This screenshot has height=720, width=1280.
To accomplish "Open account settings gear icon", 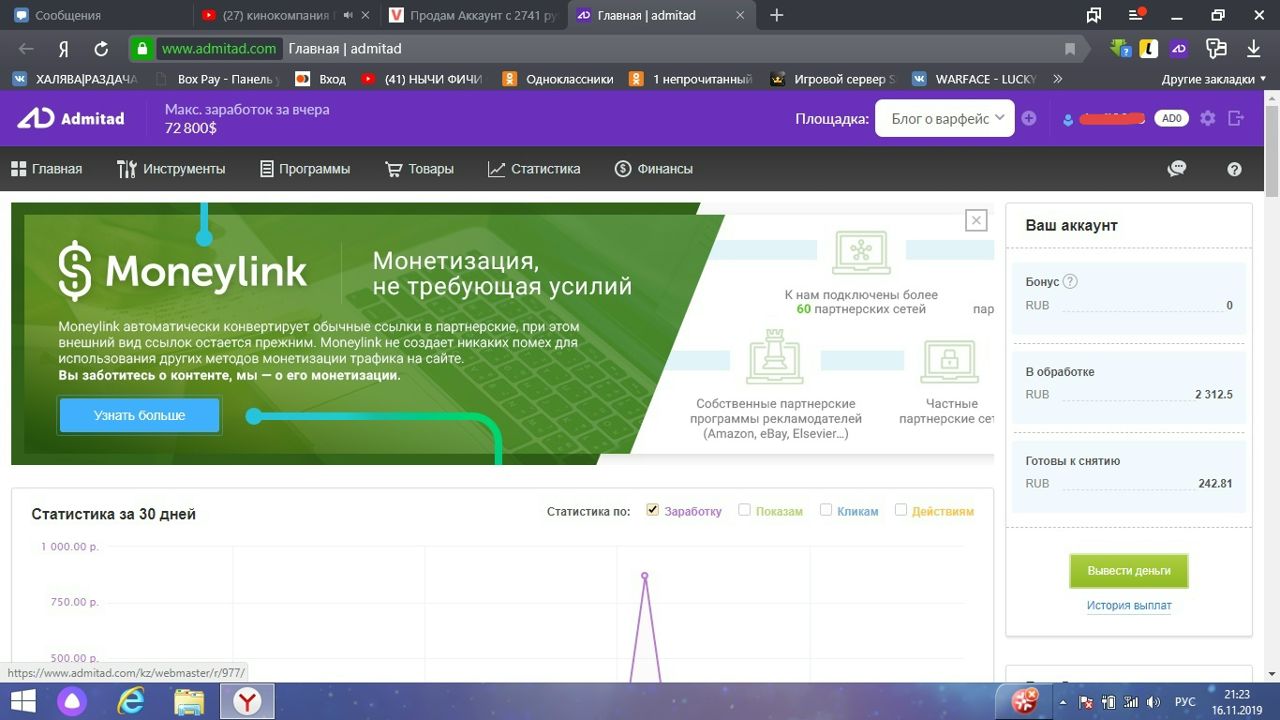I will (x=1208, y=118).
